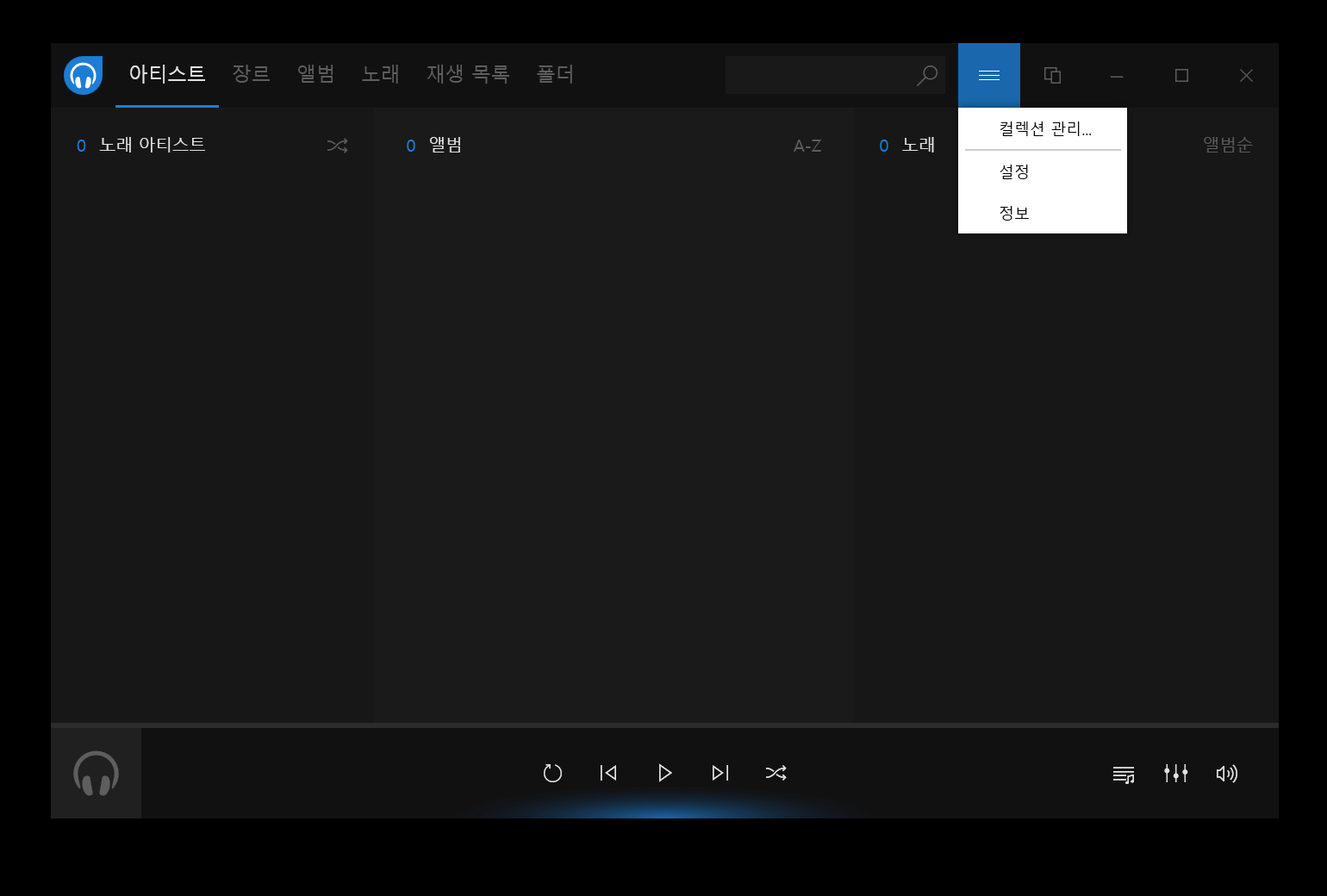
Task: Open 설정 from the menu
Action: coord(1043,171)
